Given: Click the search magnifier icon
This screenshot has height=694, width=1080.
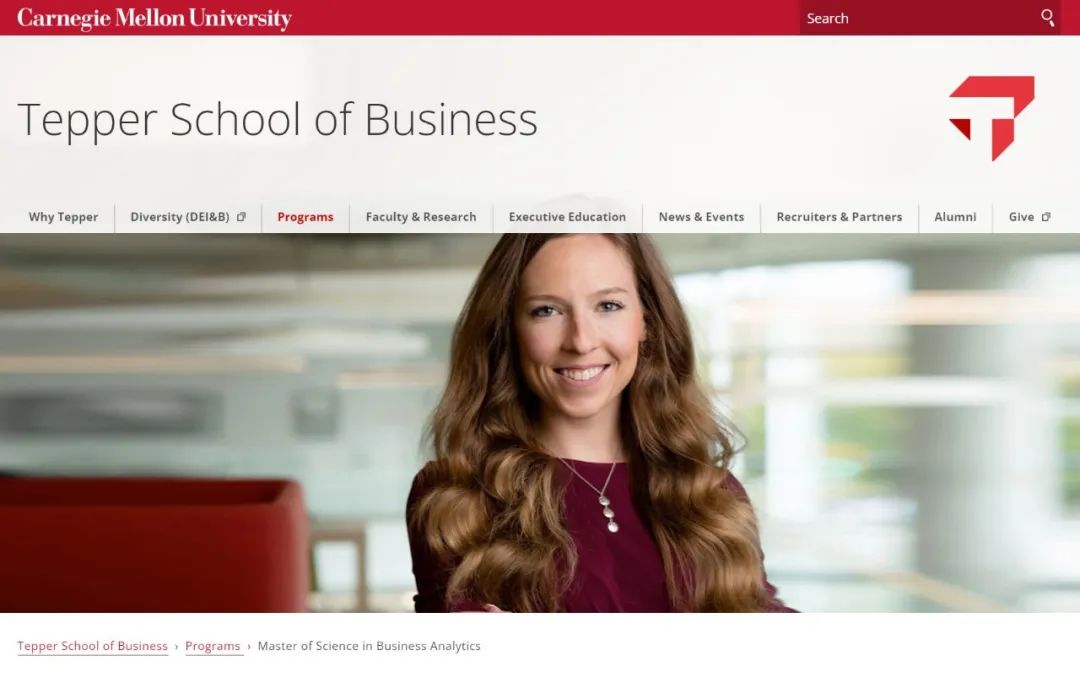Looking at the screenshot, I should tap(1047, 18).
